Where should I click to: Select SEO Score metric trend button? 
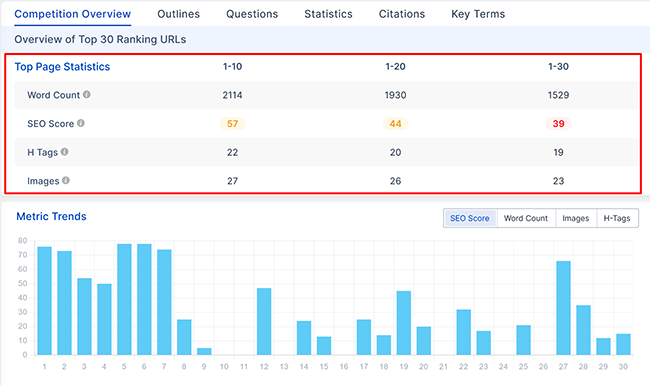(470, 218)
